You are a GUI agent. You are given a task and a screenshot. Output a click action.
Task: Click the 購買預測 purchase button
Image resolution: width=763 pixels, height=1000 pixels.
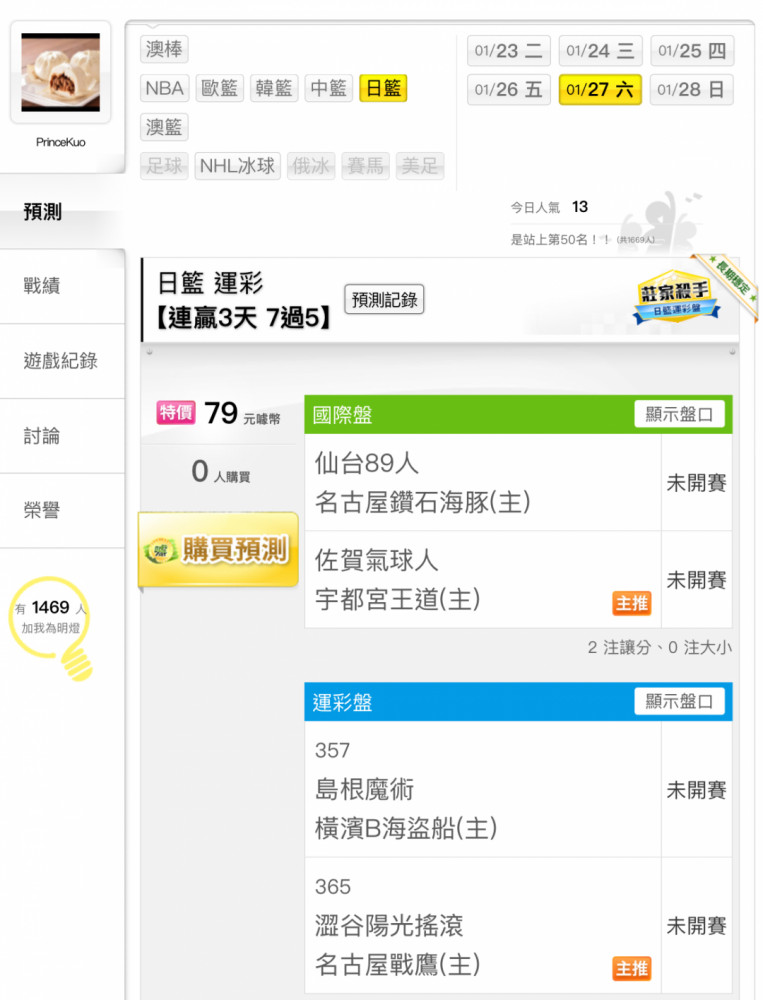pos(218,549)
